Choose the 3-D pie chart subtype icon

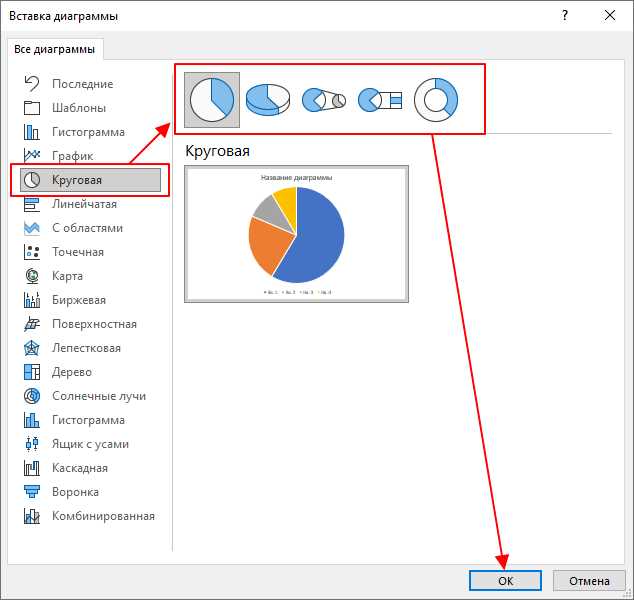click(268, 100)
